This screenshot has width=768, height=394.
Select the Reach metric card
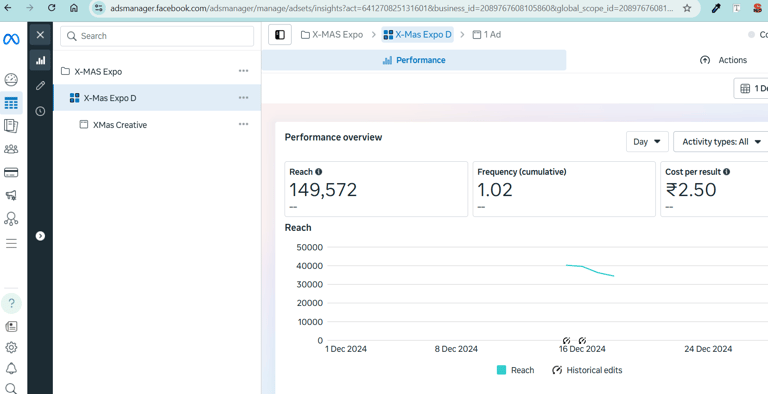point(376,189)
